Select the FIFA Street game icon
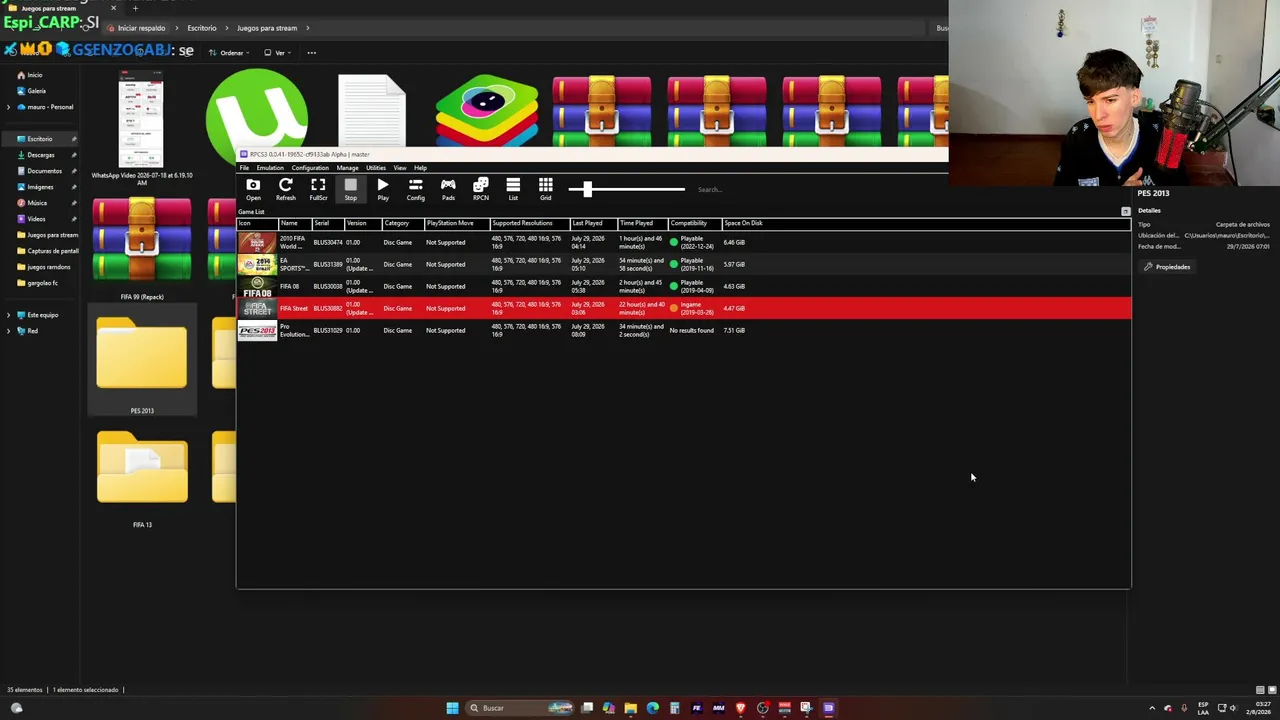The height and width of the screenshot is (720, 1280). (x=257, y=308)
